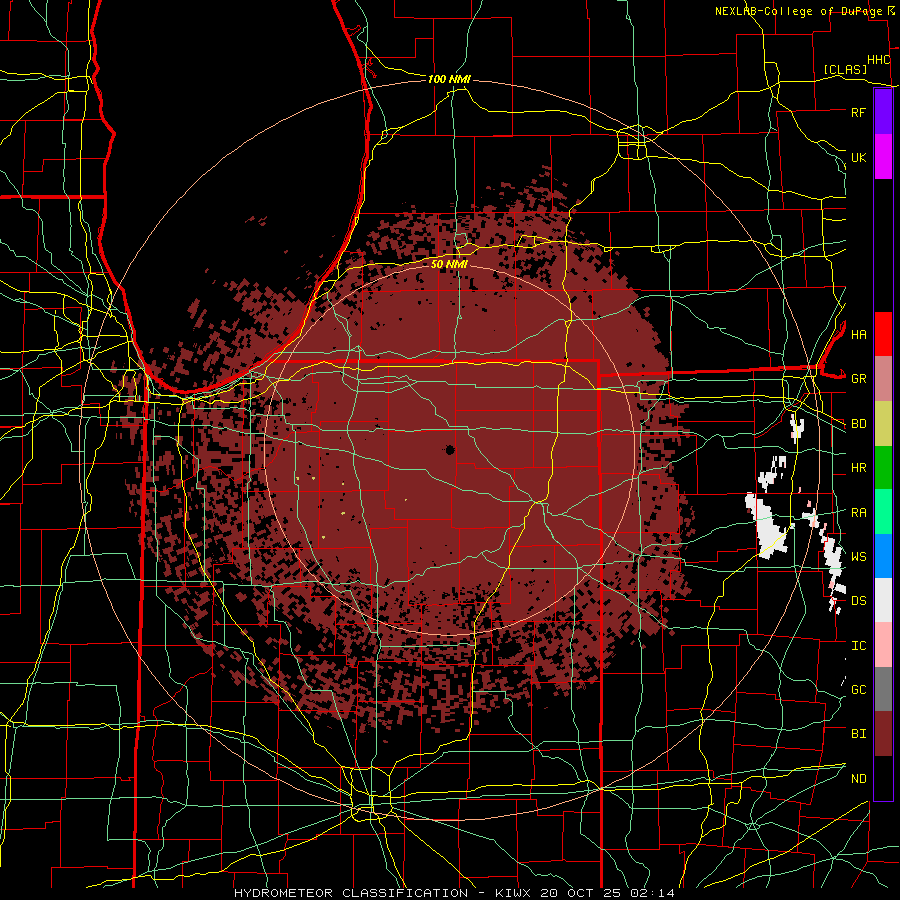Viewport: 900px width, 900px height.
Task: Choose the gray GC legend swatch
Action: pyautogui.click(x=883, y=689)
